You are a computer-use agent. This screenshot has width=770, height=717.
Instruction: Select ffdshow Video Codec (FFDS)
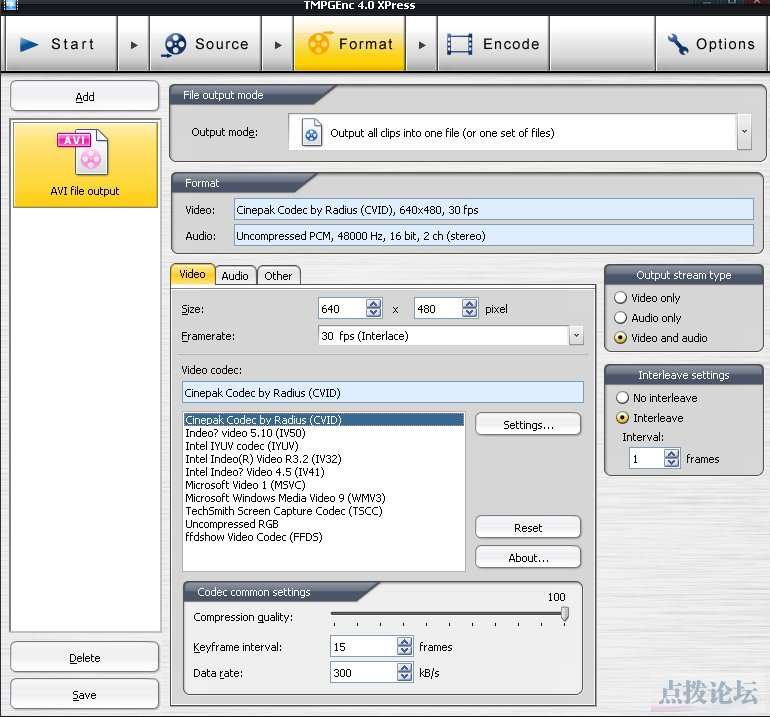[324, 537]
